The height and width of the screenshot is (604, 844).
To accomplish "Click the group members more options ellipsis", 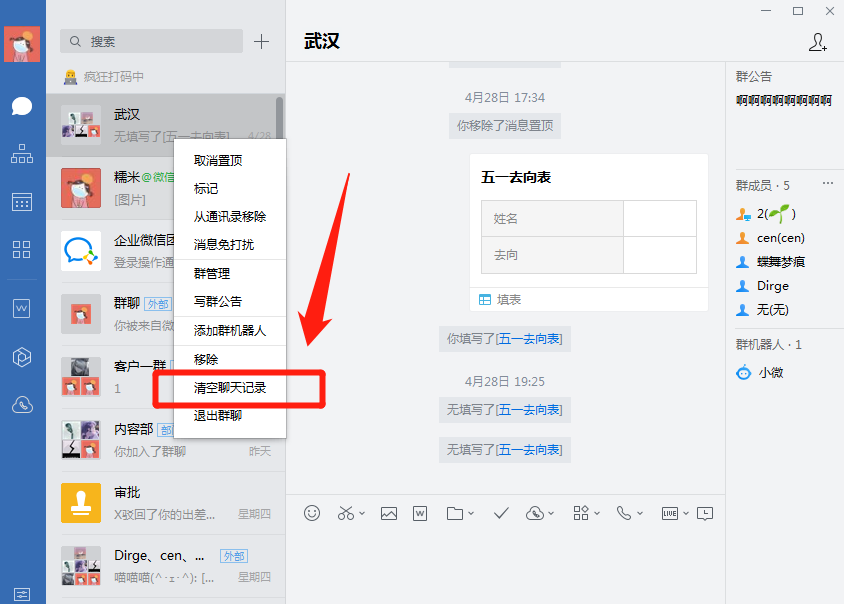I will [828, 184].
